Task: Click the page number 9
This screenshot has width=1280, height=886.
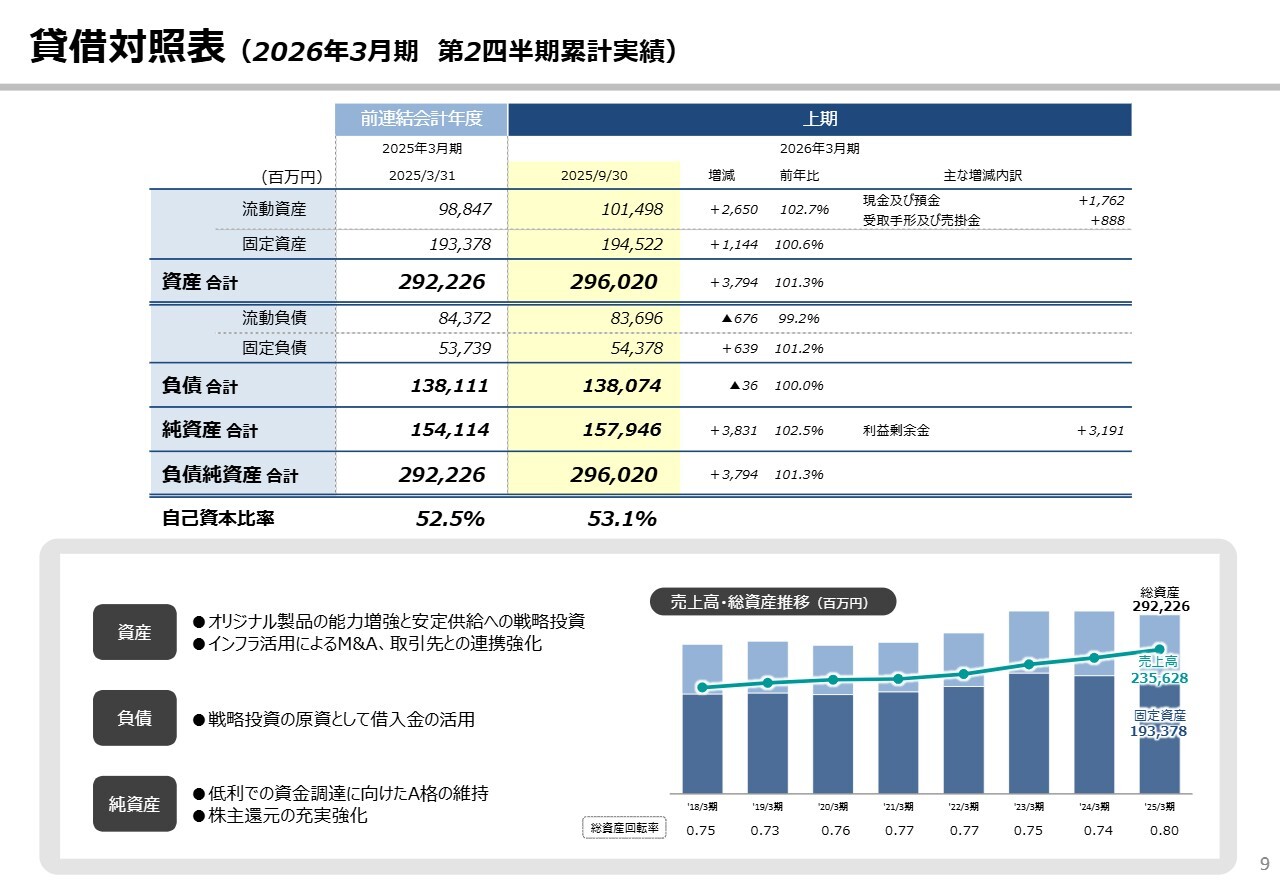Action: pyautogui.click(x=1263, y=863)
